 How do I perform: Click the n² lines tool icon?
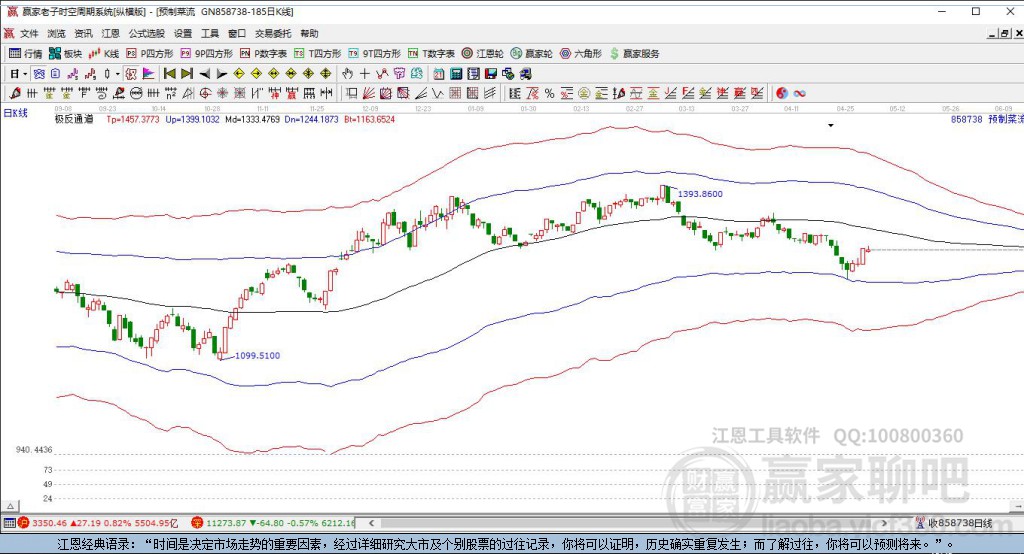[171, 93]
